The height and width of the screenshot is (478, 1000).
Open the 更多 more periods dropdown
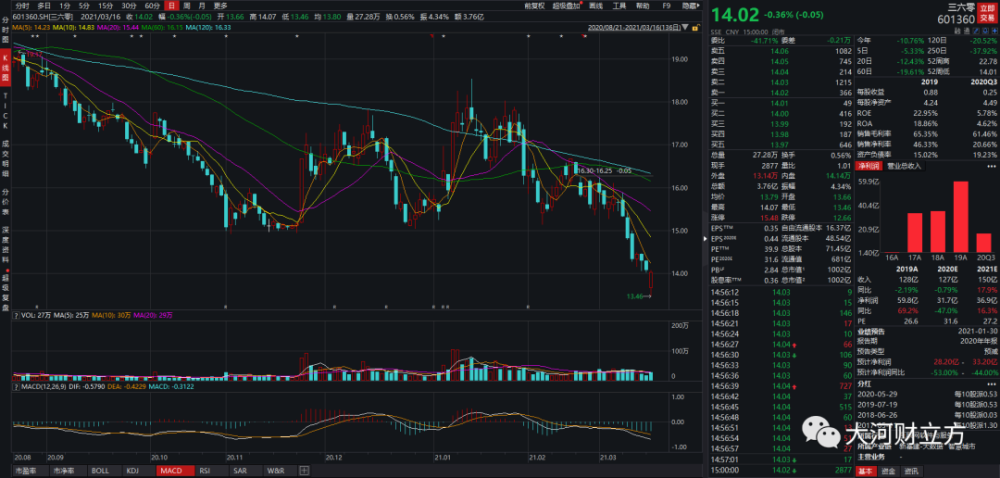pyautogui.click(x=221, y=5)
